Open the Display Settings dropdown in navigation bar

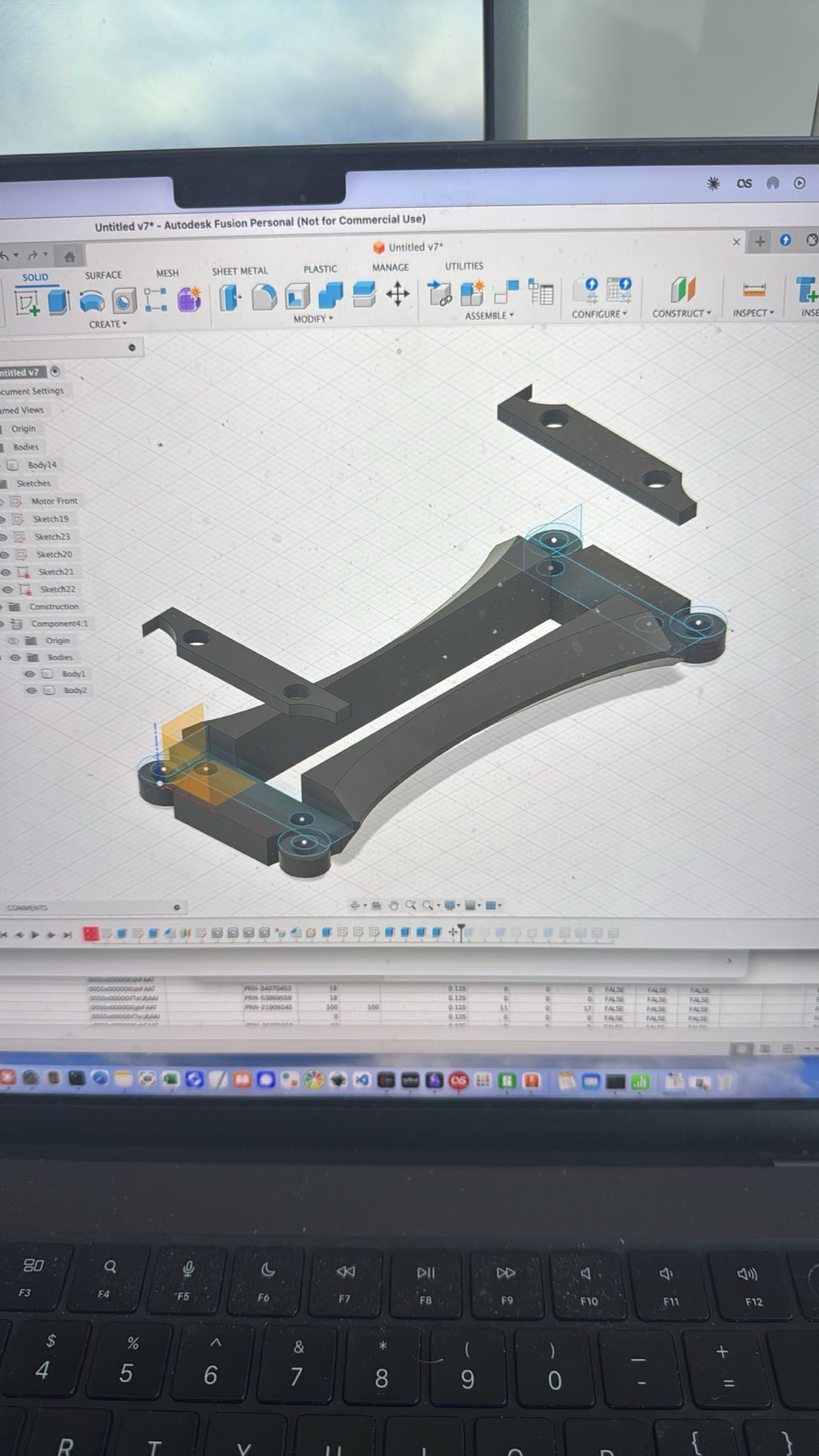453,905
